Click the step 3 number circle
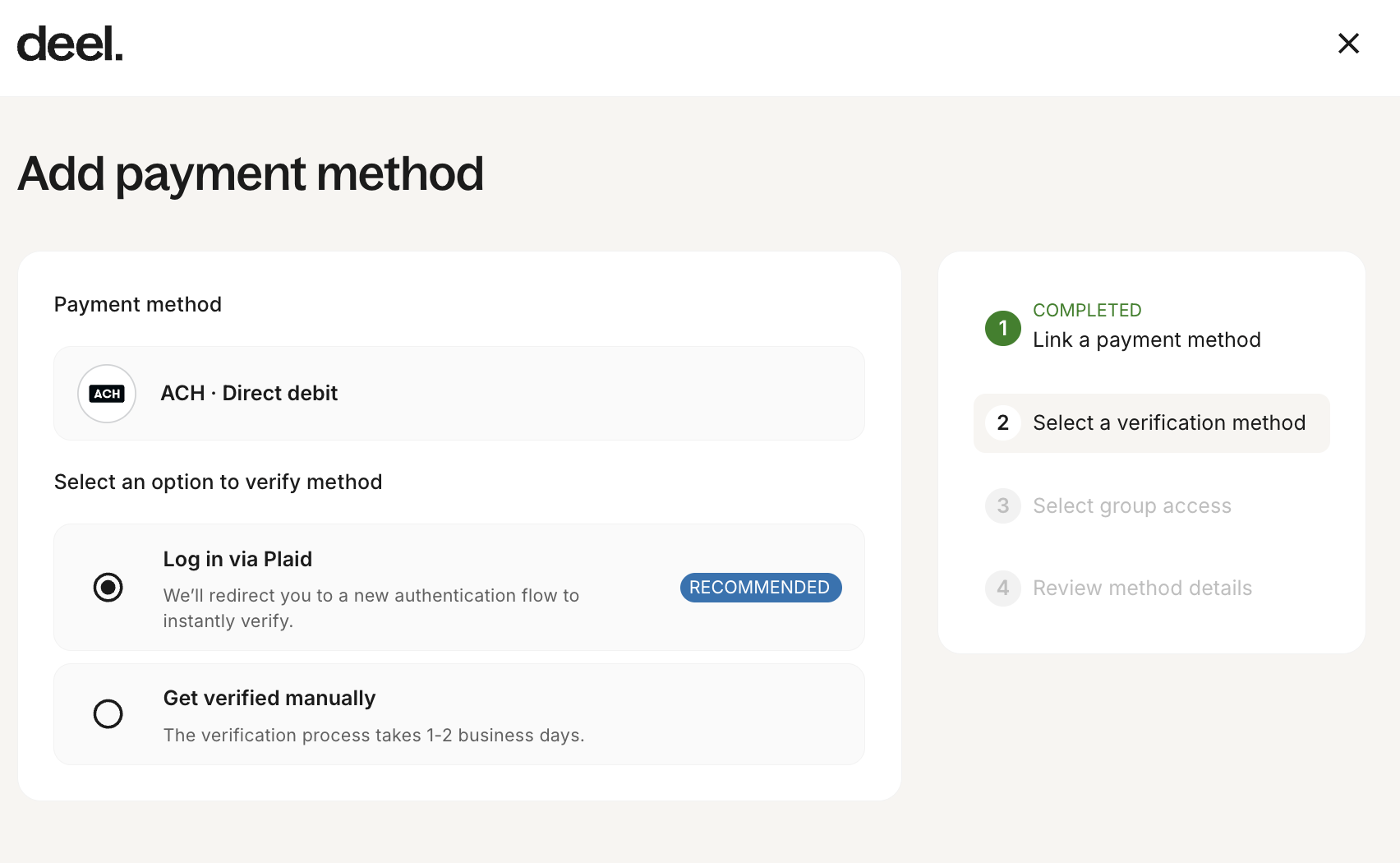The image size is (1400, 863). (x=1002, y=505)
